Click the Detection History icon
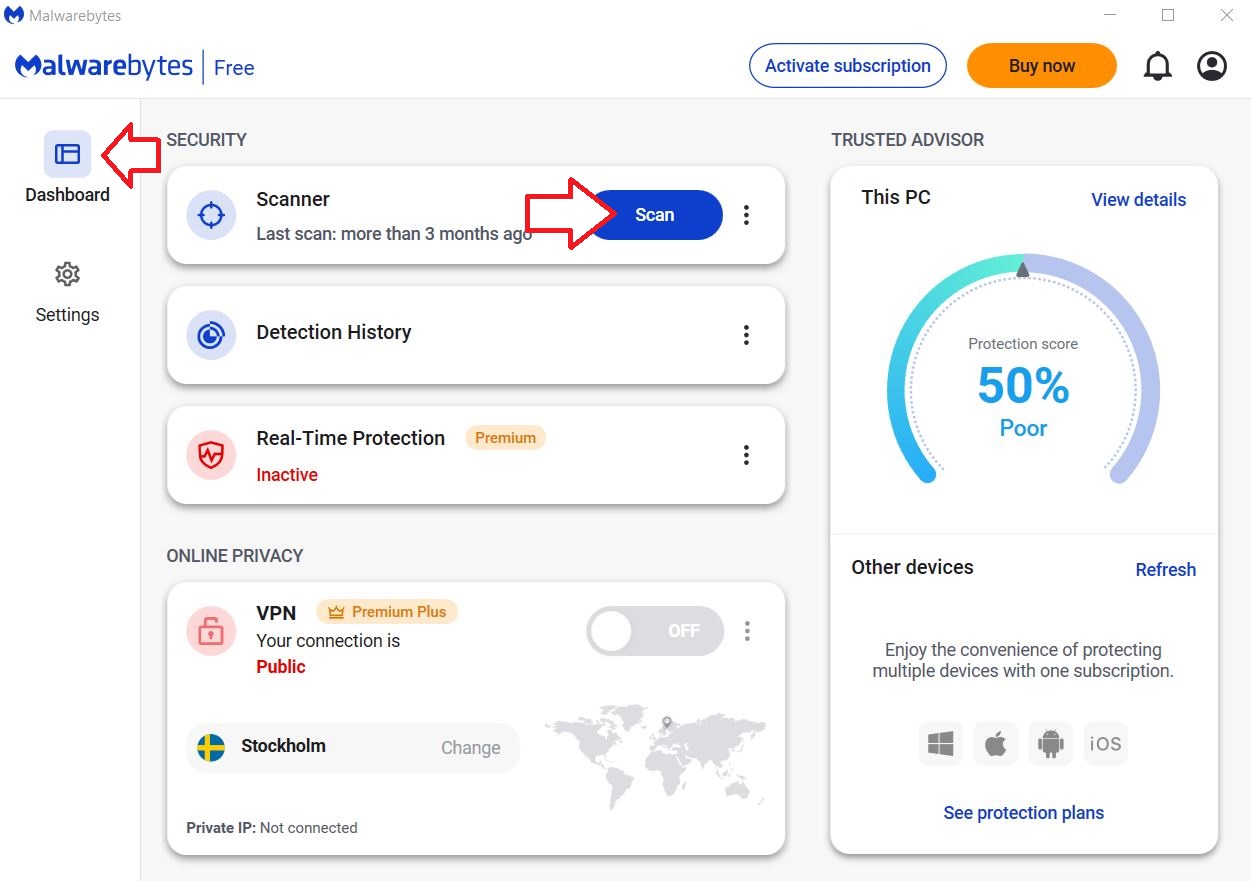This screenshot has width=1251, height=881. click(x=211, y=335)
